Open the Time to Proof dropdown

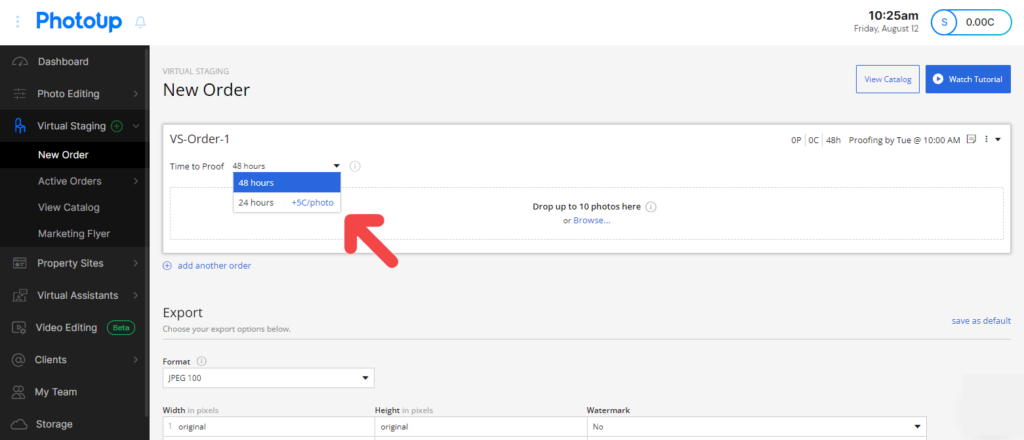click(287, 166)
